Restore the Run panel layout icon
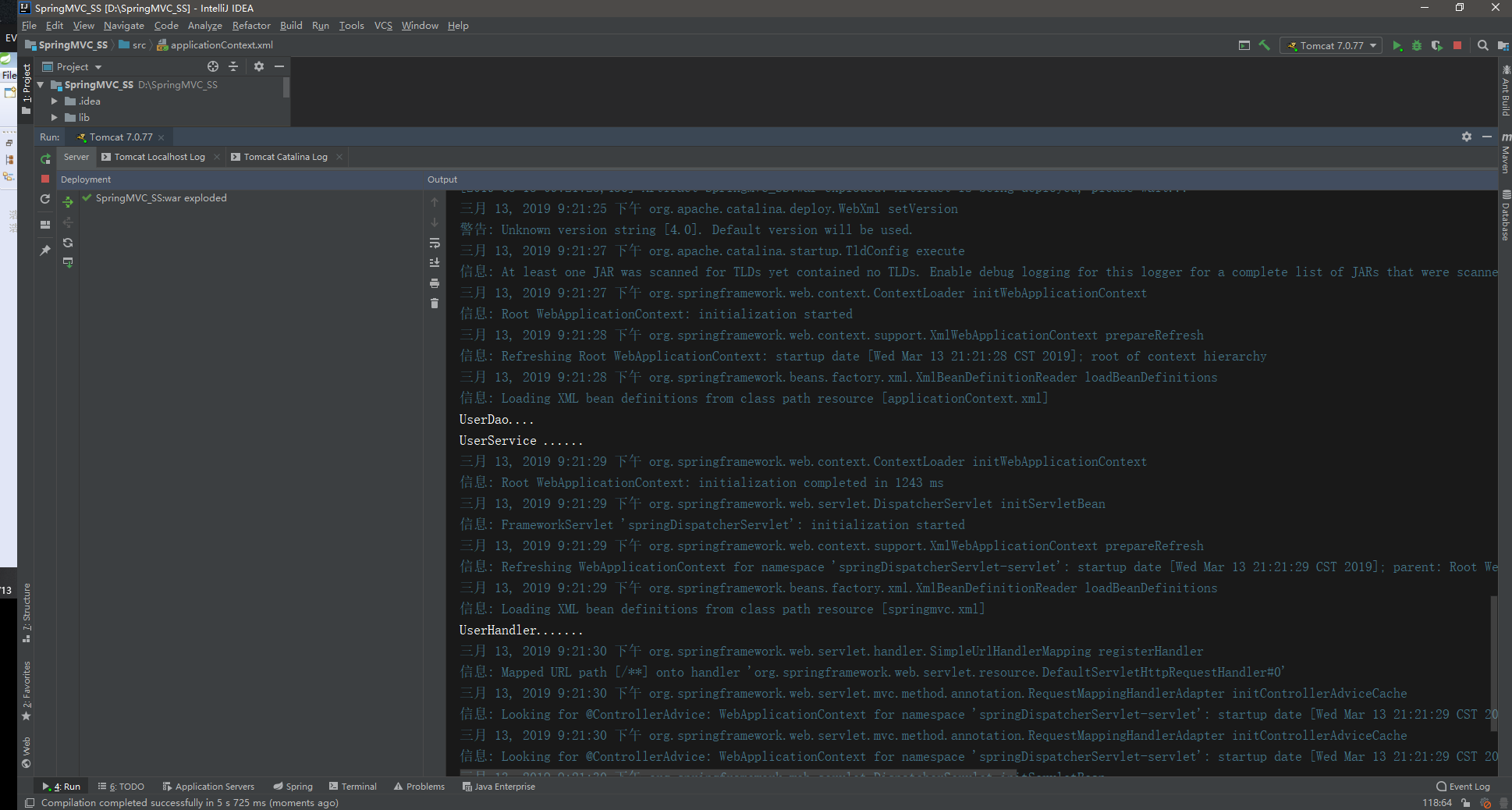This screenshot has height=810, width=1512. tap(45, 224)
